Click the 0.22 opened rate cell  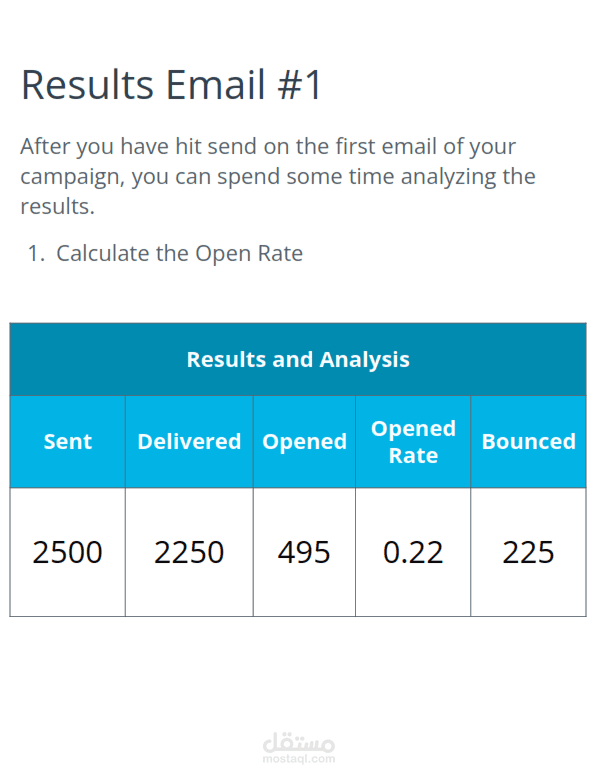[x=413, y=552]
